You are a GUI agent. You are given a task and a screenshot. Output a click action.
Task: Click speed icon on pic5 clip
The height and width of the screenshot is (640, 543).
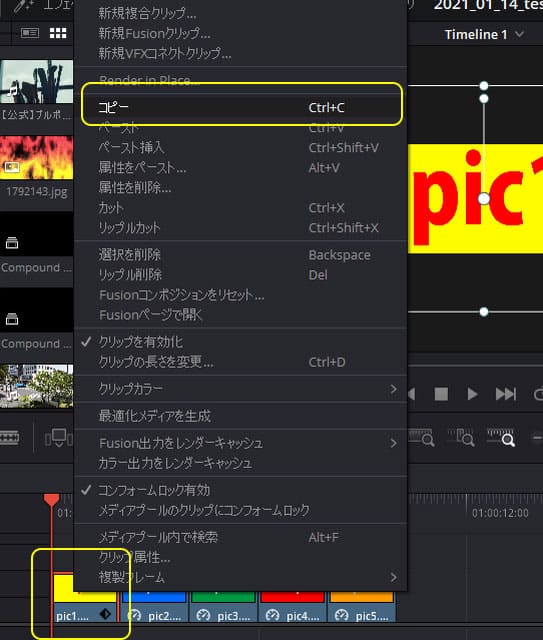(x=341, y=615)
